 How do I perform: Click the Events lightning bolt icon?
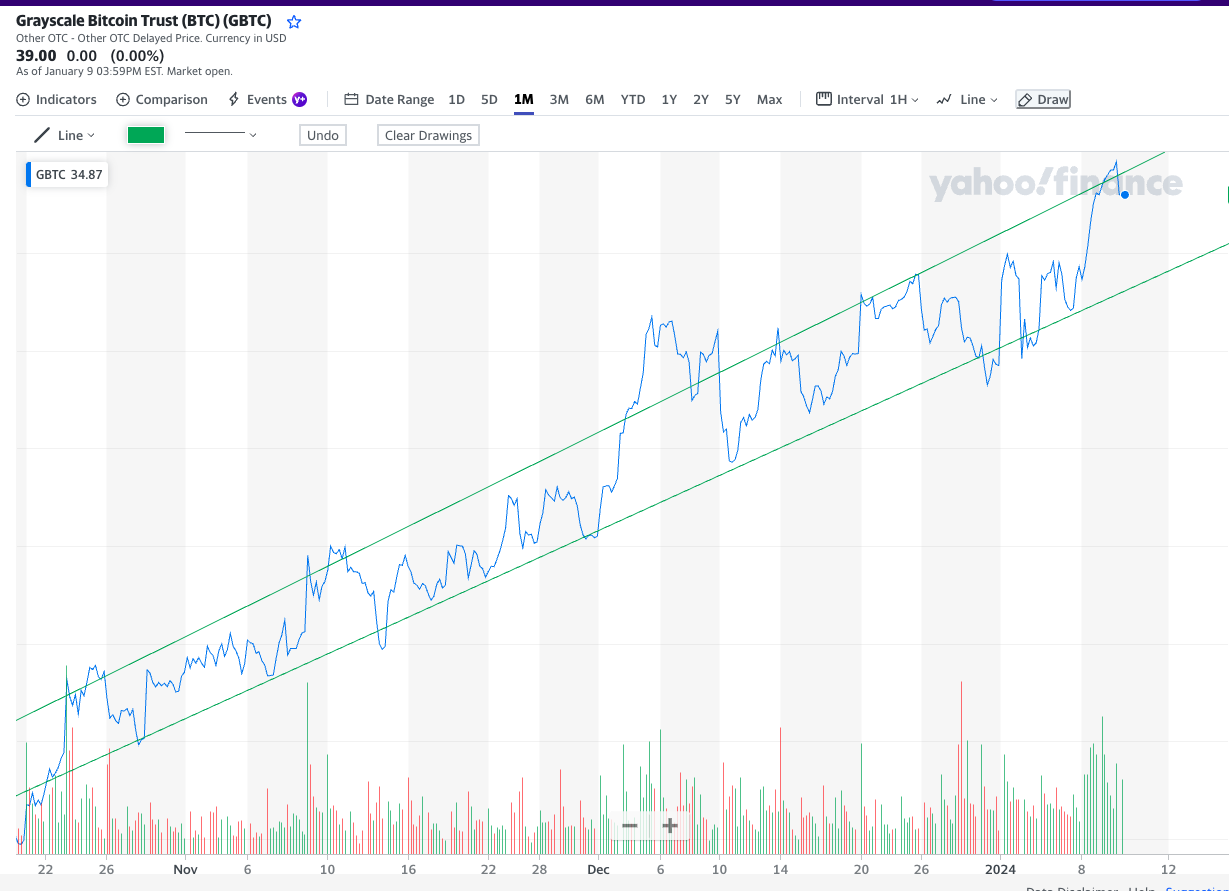(234, 99)
